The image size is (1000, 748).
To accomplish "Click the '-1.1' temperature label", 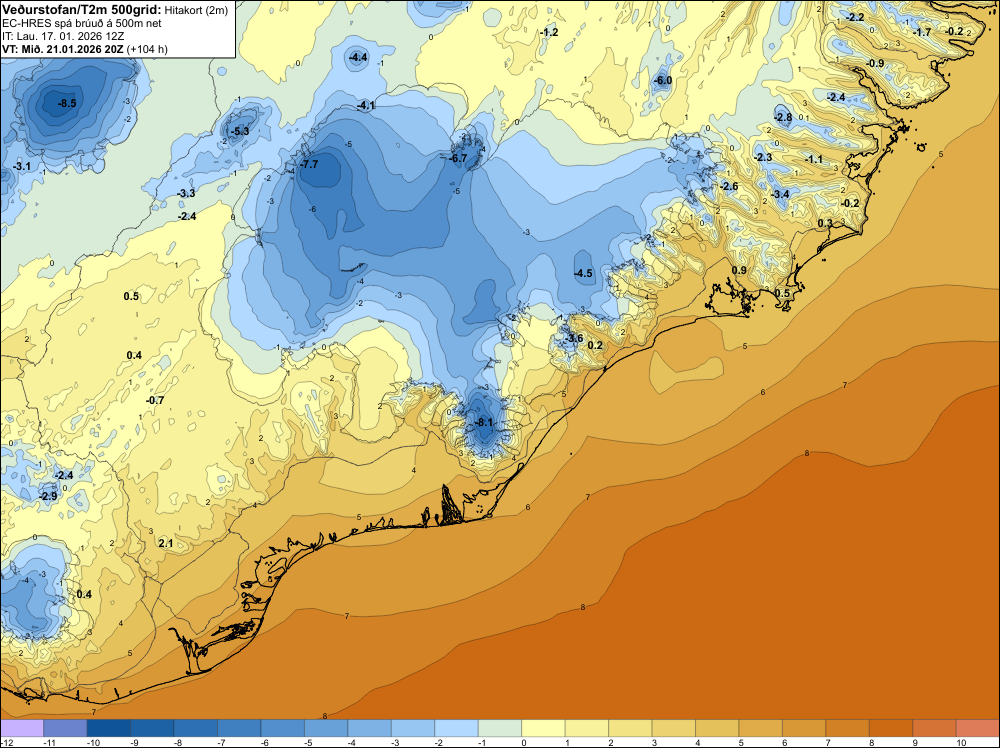I will coord(814,159).
